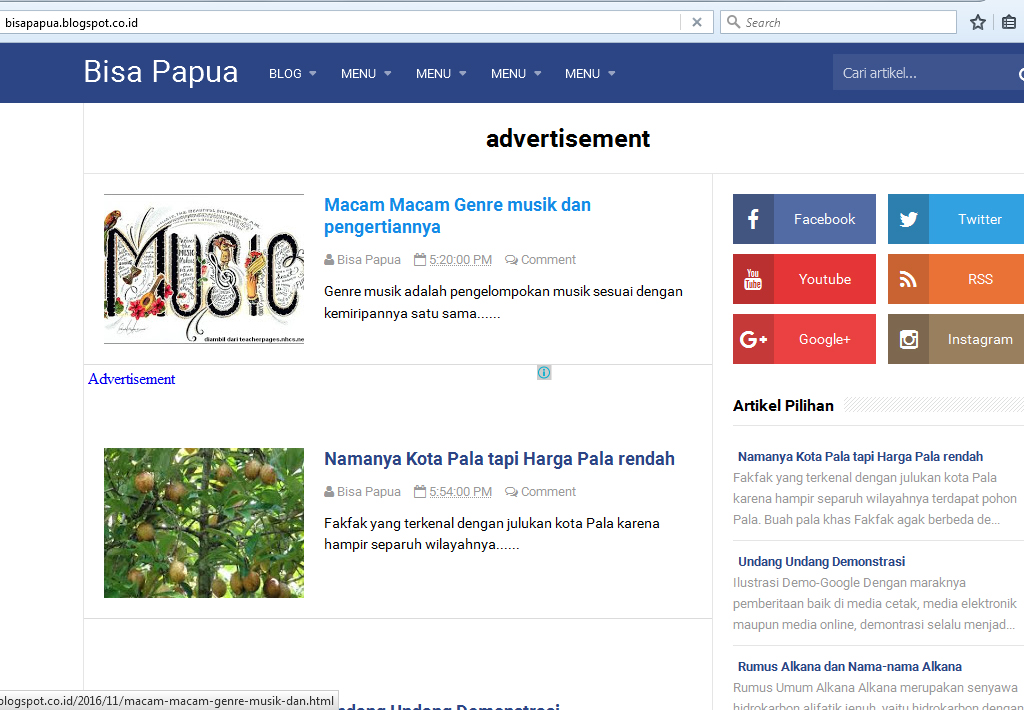Click the RSS feed icon
The width and height of the screenshot is (1024, 710).
908,279
